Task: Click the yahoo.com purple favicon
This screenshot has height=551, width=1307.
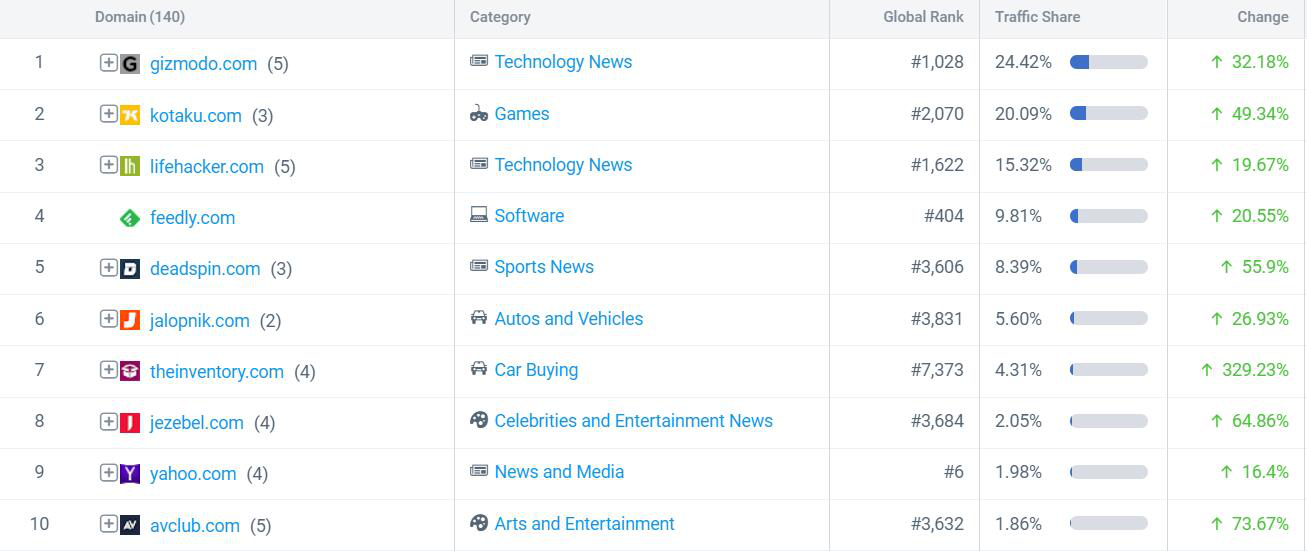Action: (130, 474)
